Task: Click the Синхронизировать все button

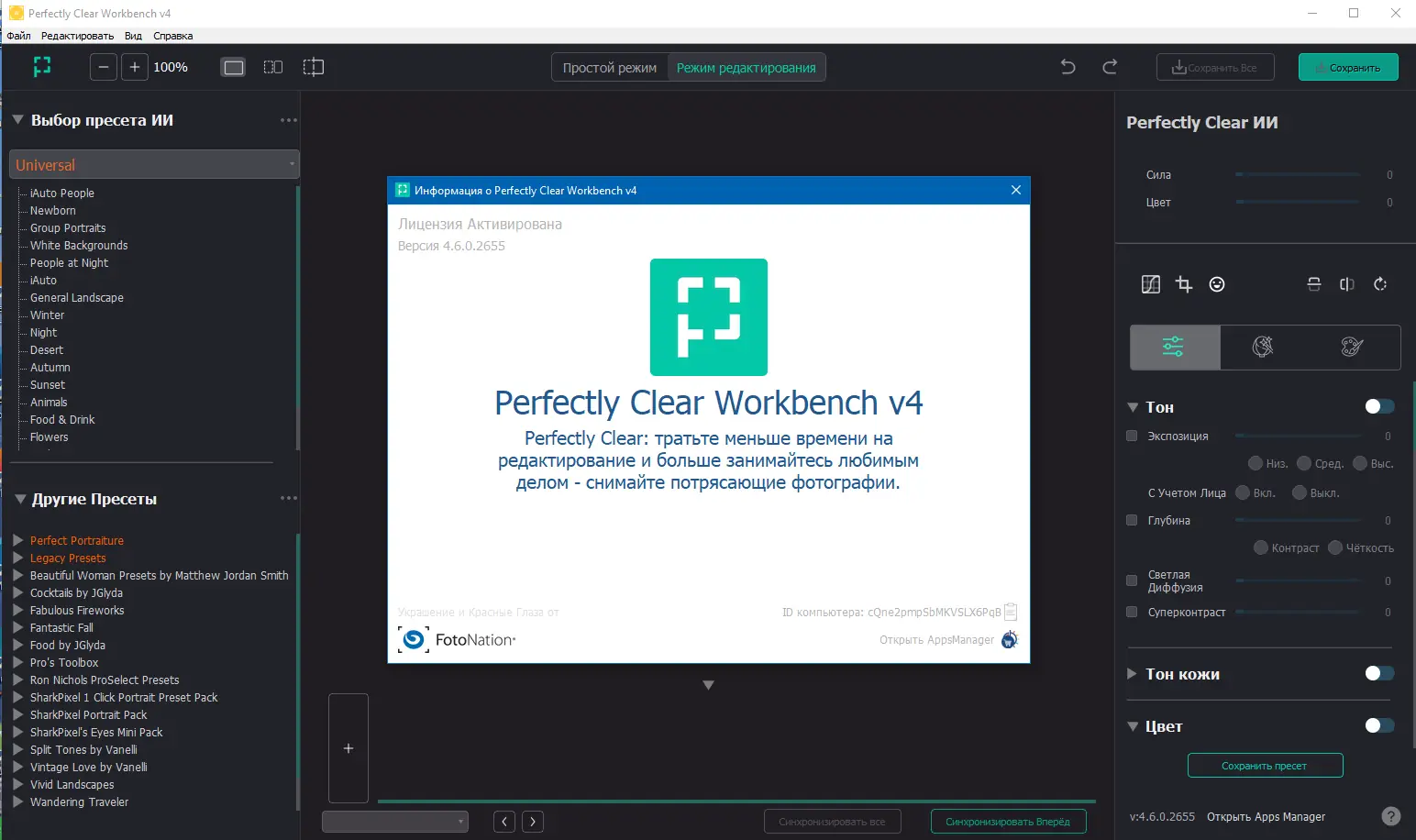Action: [x=832, y=822]
